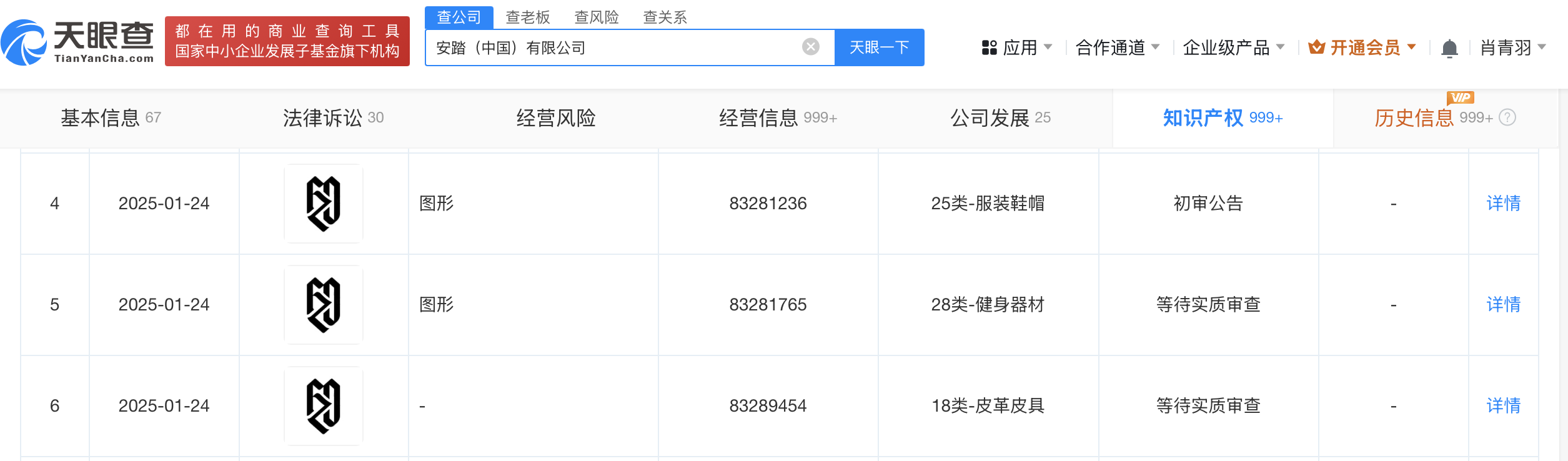Screen dimensions: 1568x461
Task: Click the TianYanCha logo
Action: tap(77, 42)
